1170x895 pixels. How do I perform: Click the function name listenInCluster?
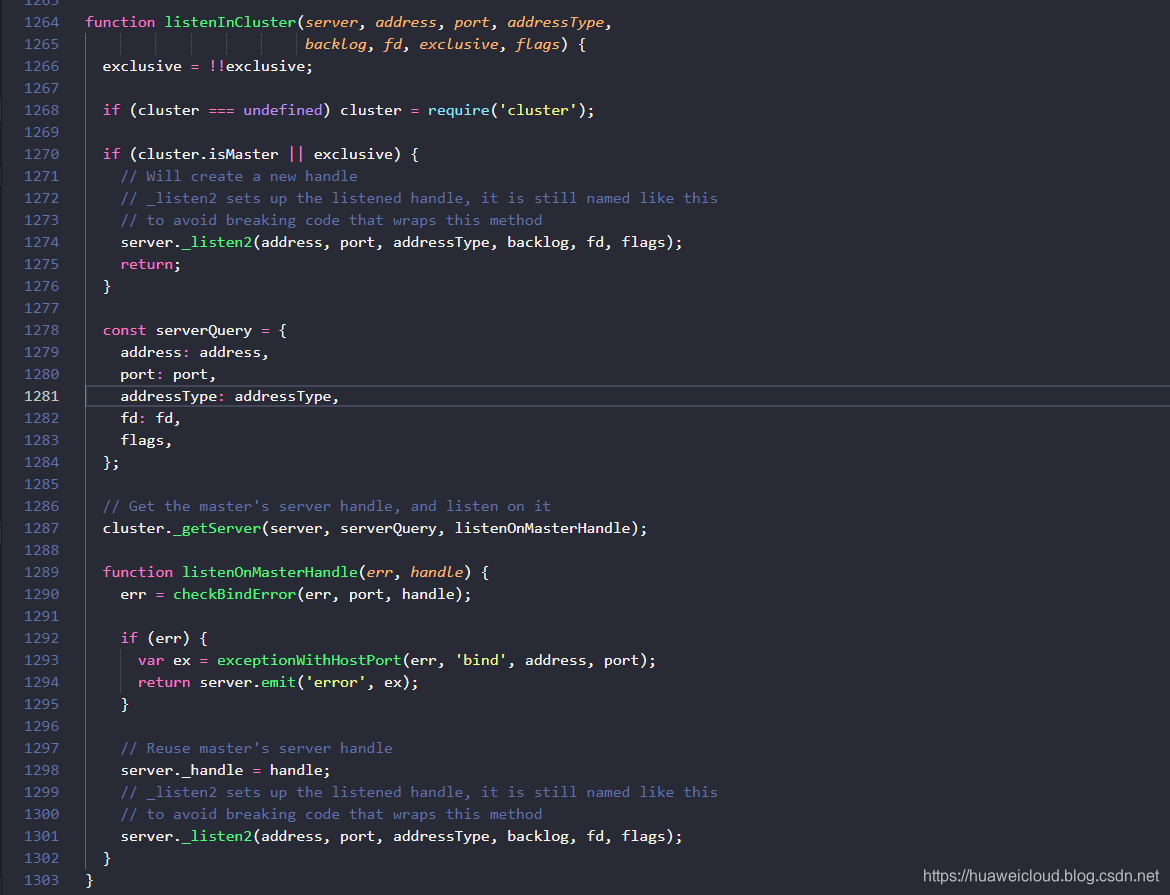point(230,22)
